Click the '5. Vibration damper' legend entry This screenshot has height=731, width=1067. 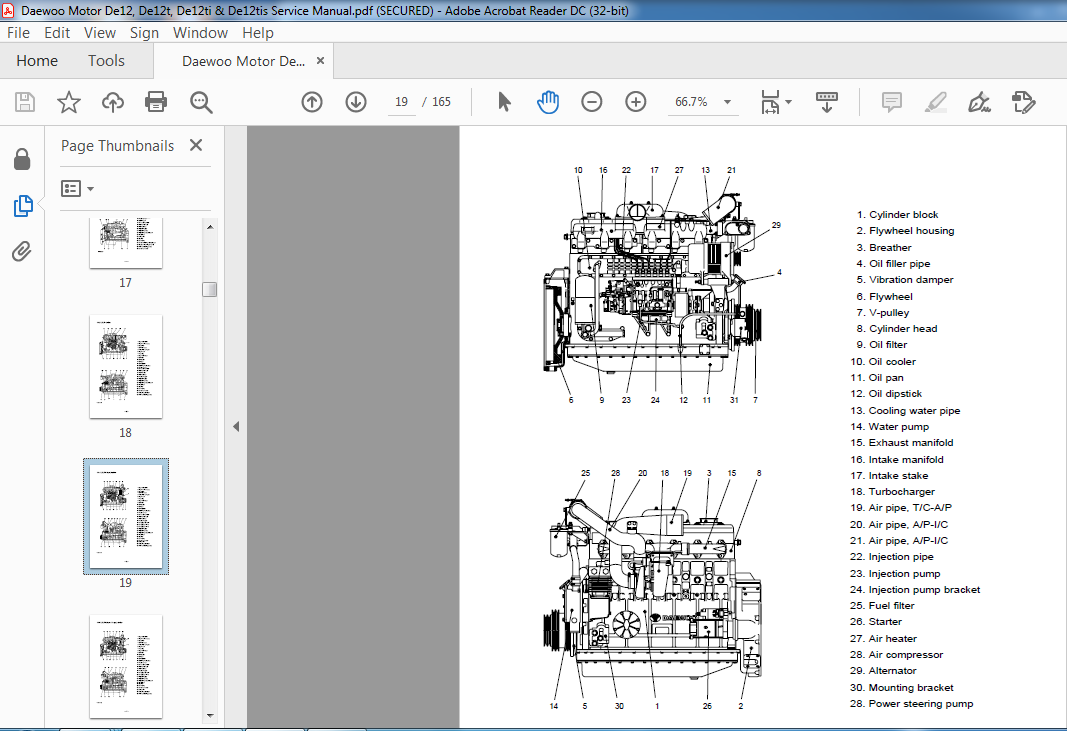point(904,280)
